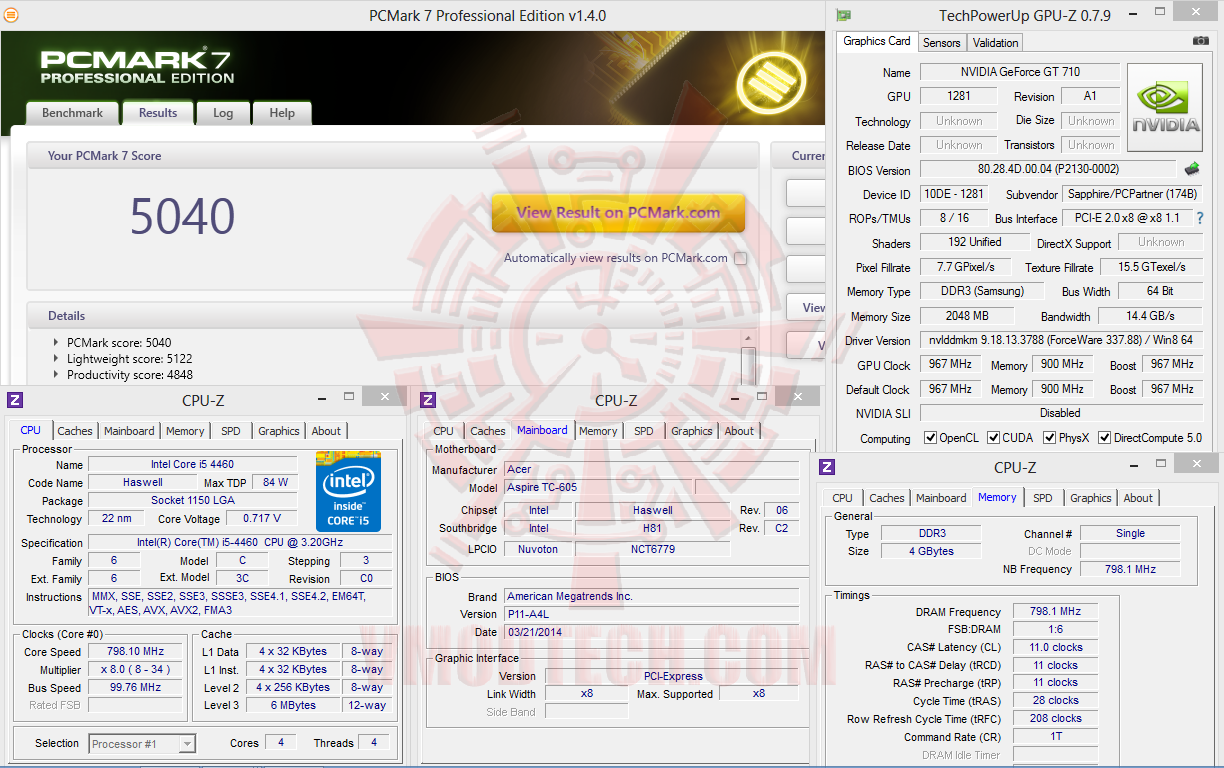This screenshot has width=1224, height=768.
Task: Click the PCMark Details list scrollbar
Action: 747,358
